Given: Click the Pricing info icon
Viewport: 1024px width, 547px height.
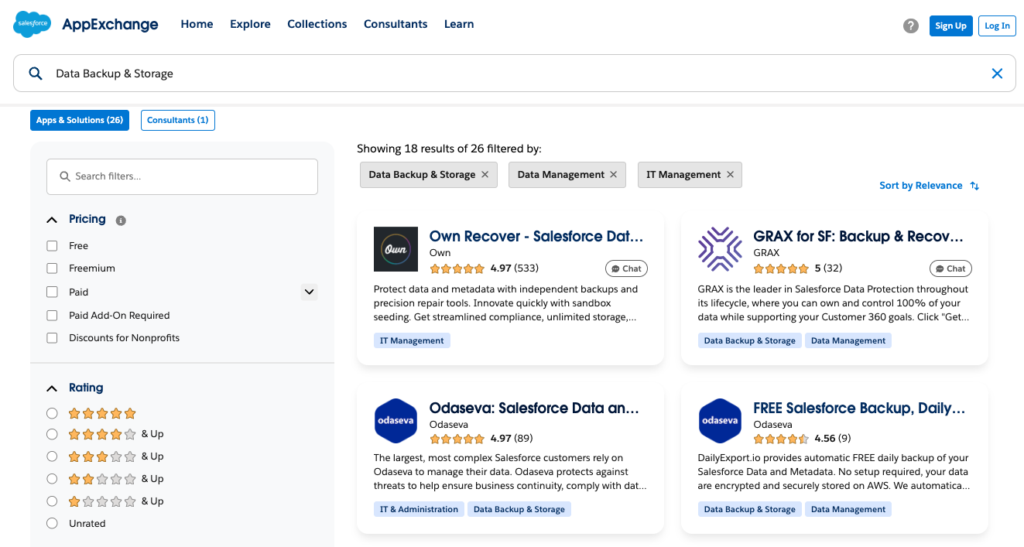Looking at the screenshot, I should pyautogui.click(x=121, y=220).
